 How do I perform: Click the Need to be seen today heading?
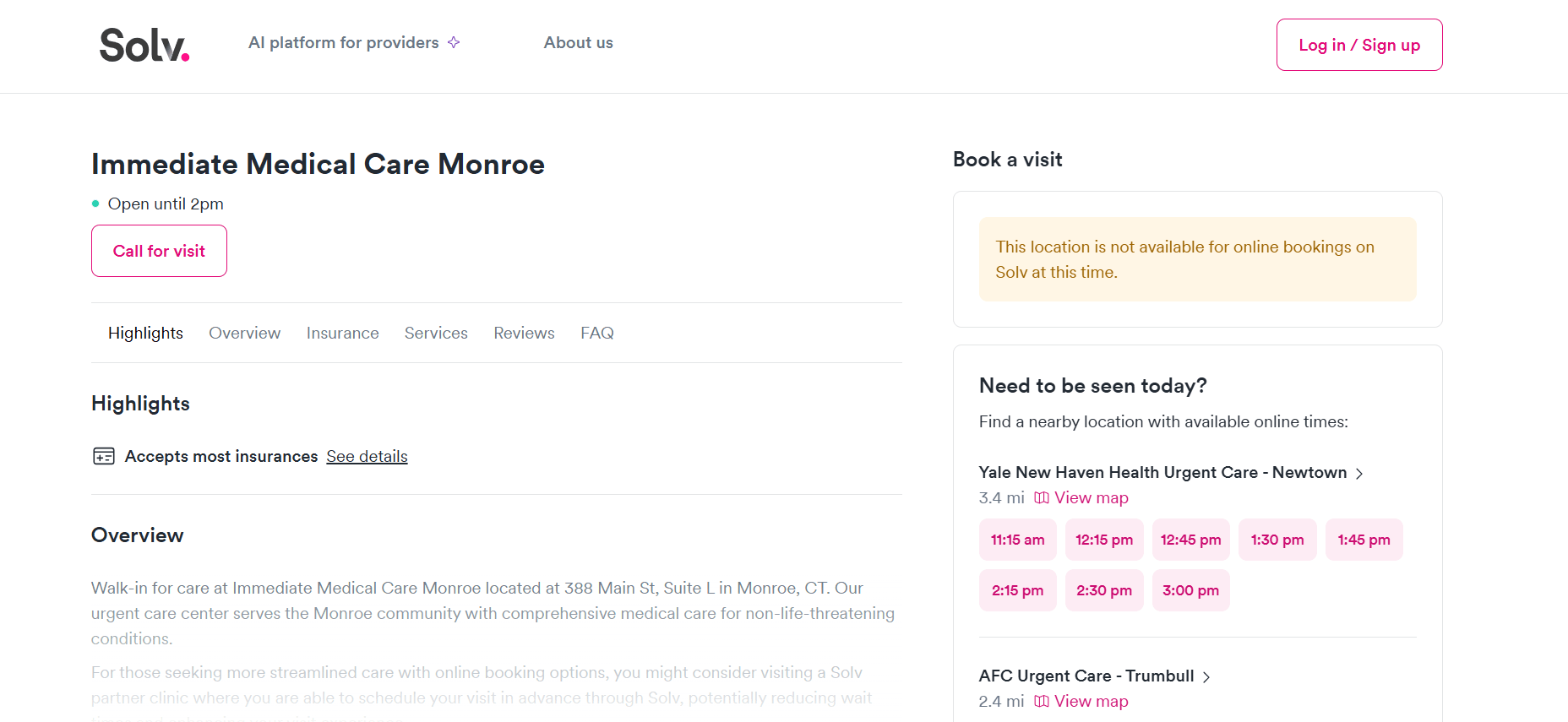click(1093, 386)
